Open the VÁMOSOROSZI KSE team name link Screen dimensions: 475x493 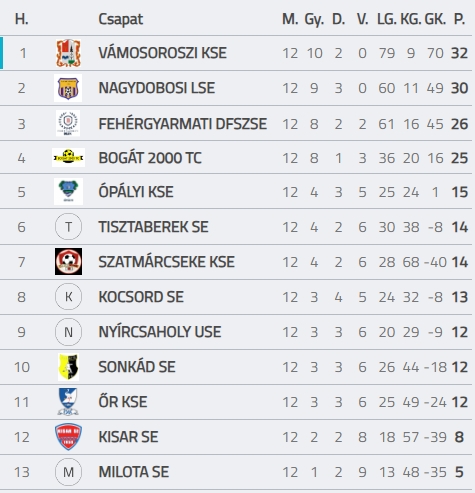click(162, 53)
